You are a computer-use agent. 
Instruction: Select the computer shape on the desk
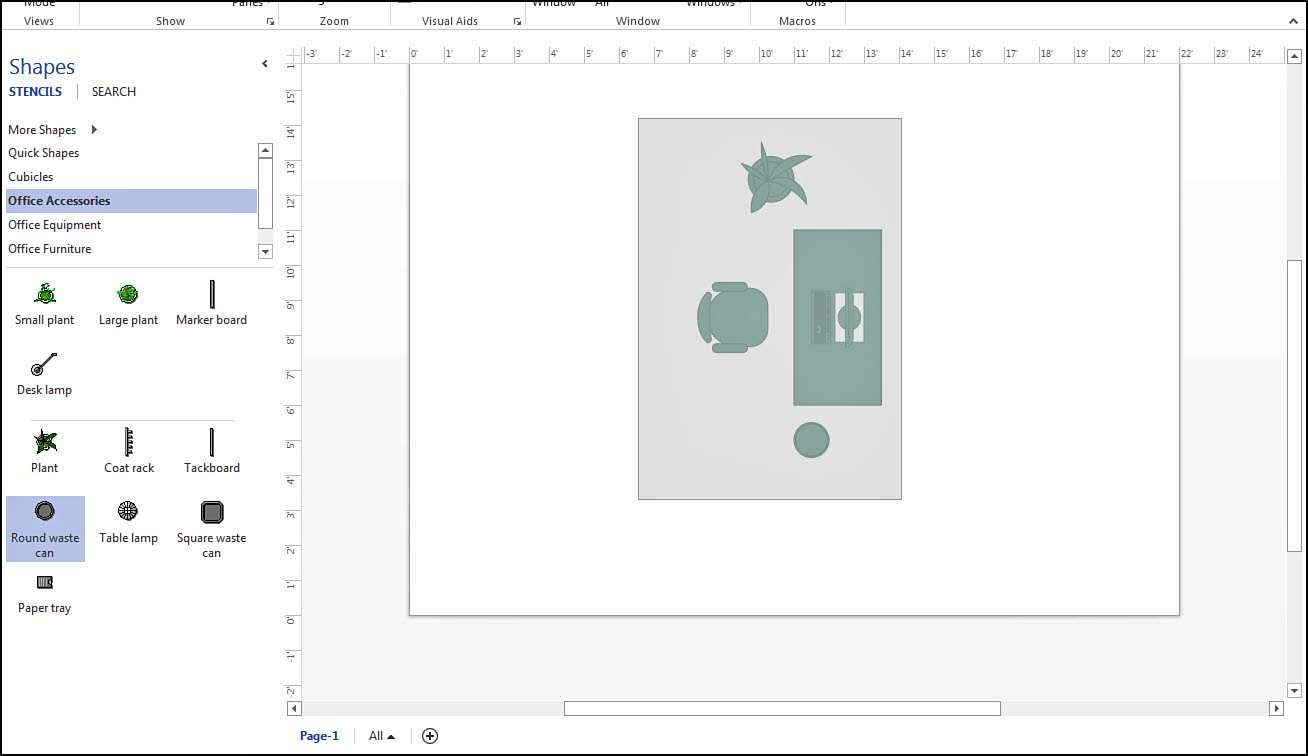[838, 317]
